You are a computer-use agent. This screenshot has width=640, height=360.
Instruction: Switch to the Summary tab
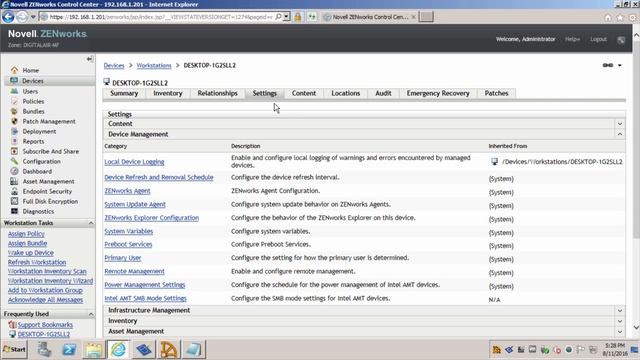(124, 93)
